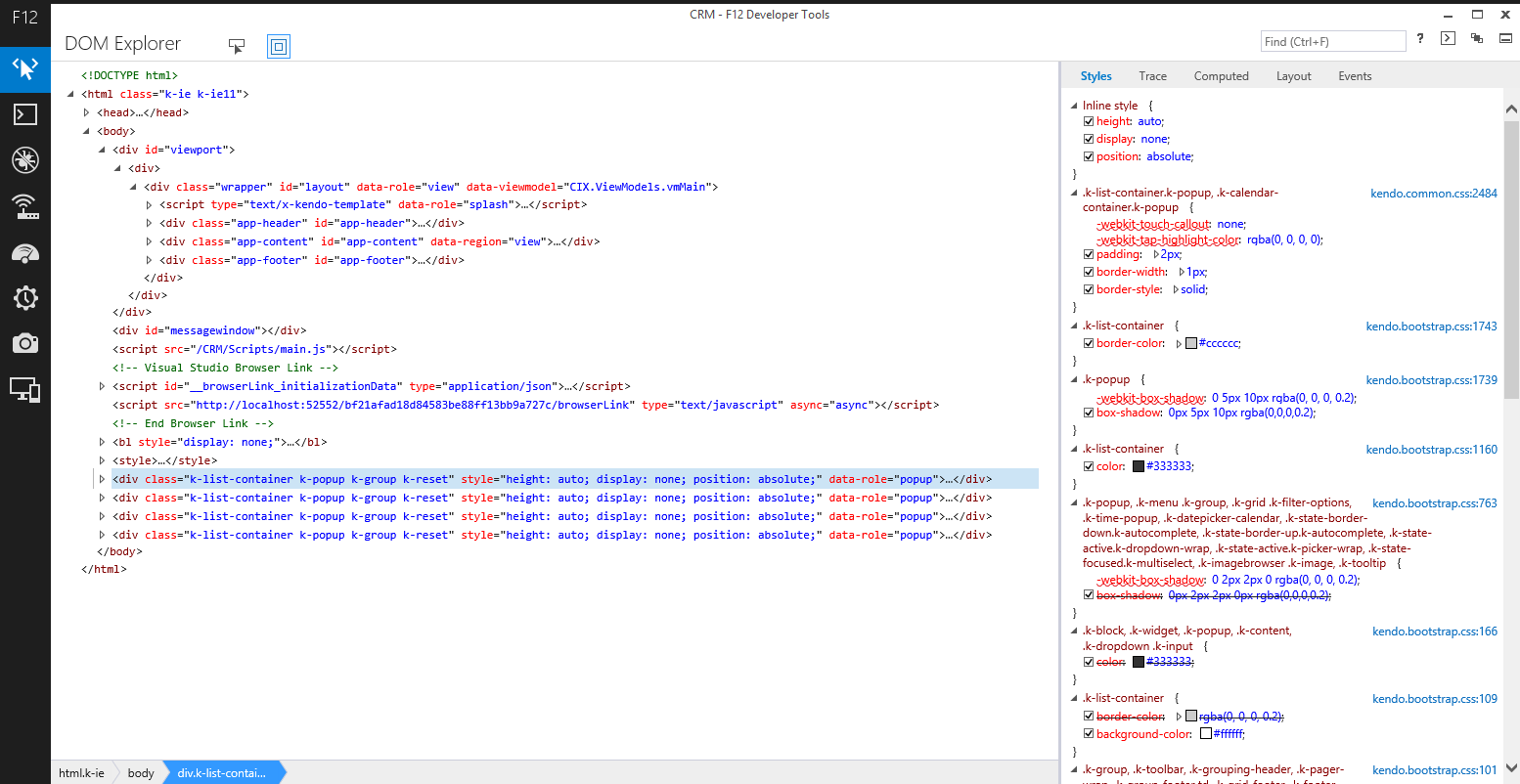Toggle the struck-through border-color rgba checkbox
This screenshot has height=784, width=1520.
(x=1089, y=717)
